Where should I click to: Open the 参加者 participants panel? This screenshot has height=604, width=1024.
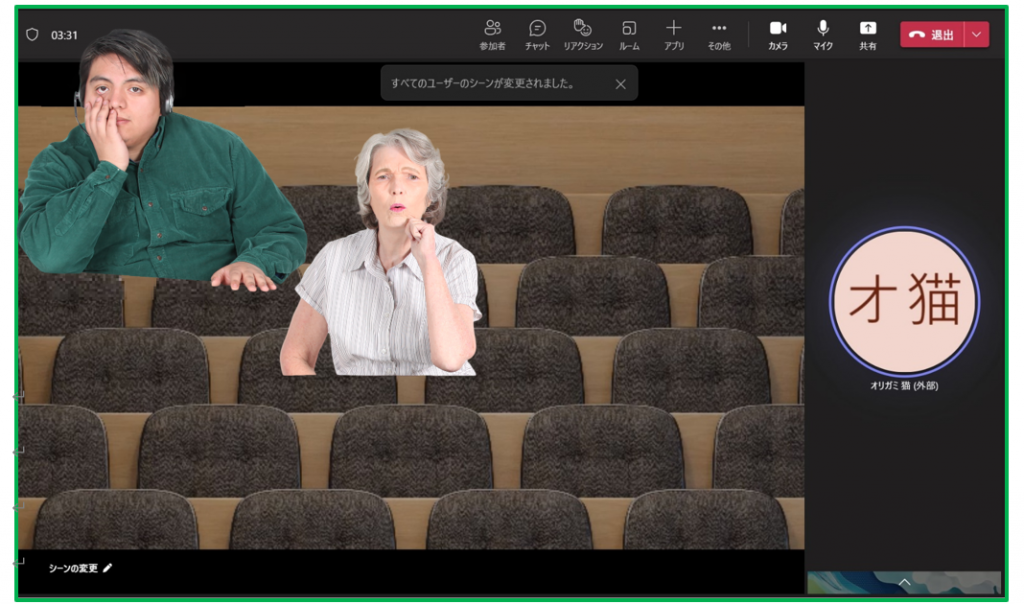click(x=492, y=34)
